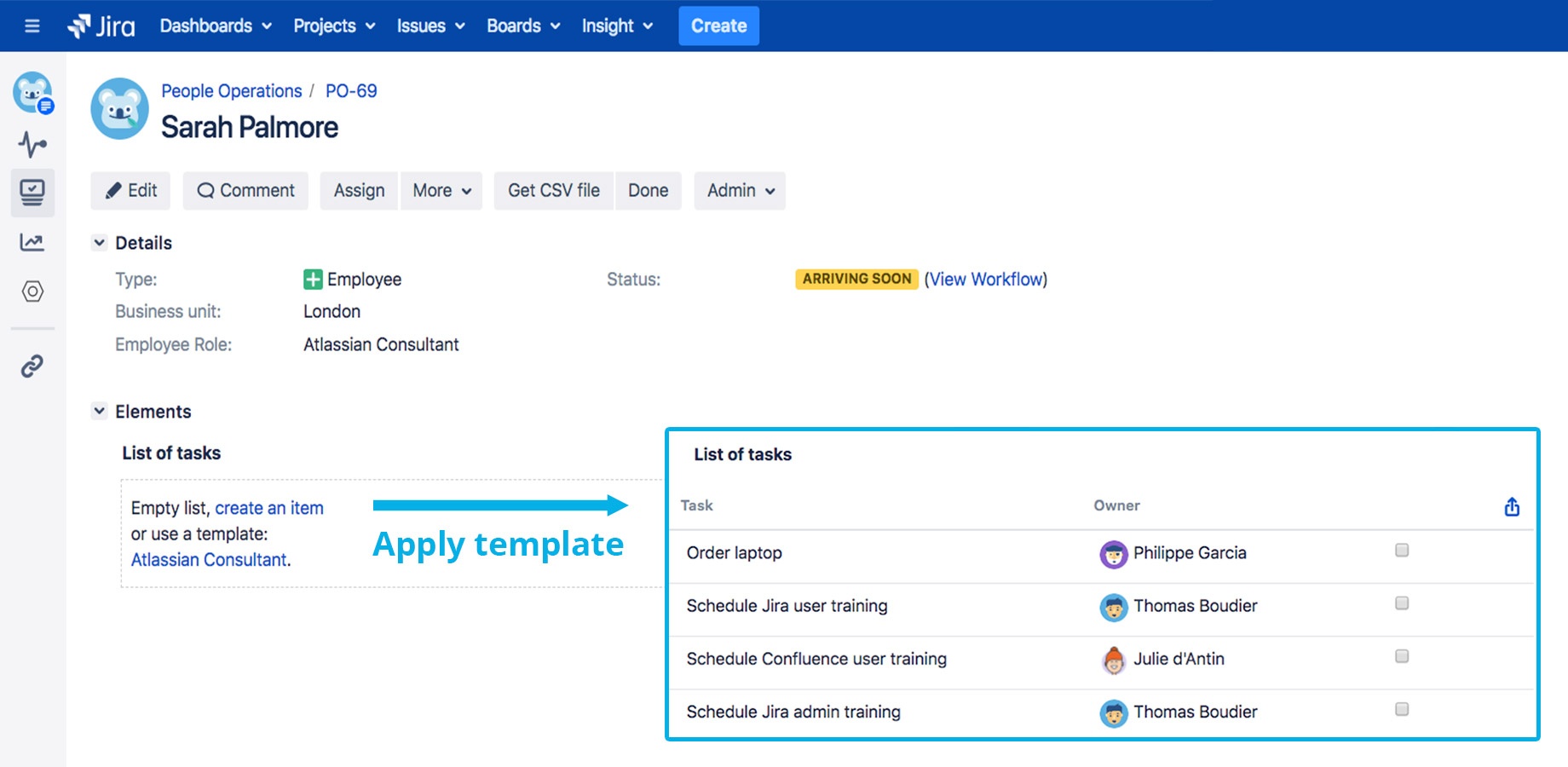1568x767 pixels.
Task: Click the Order laptop task text
Action: (x=734, y=553)
